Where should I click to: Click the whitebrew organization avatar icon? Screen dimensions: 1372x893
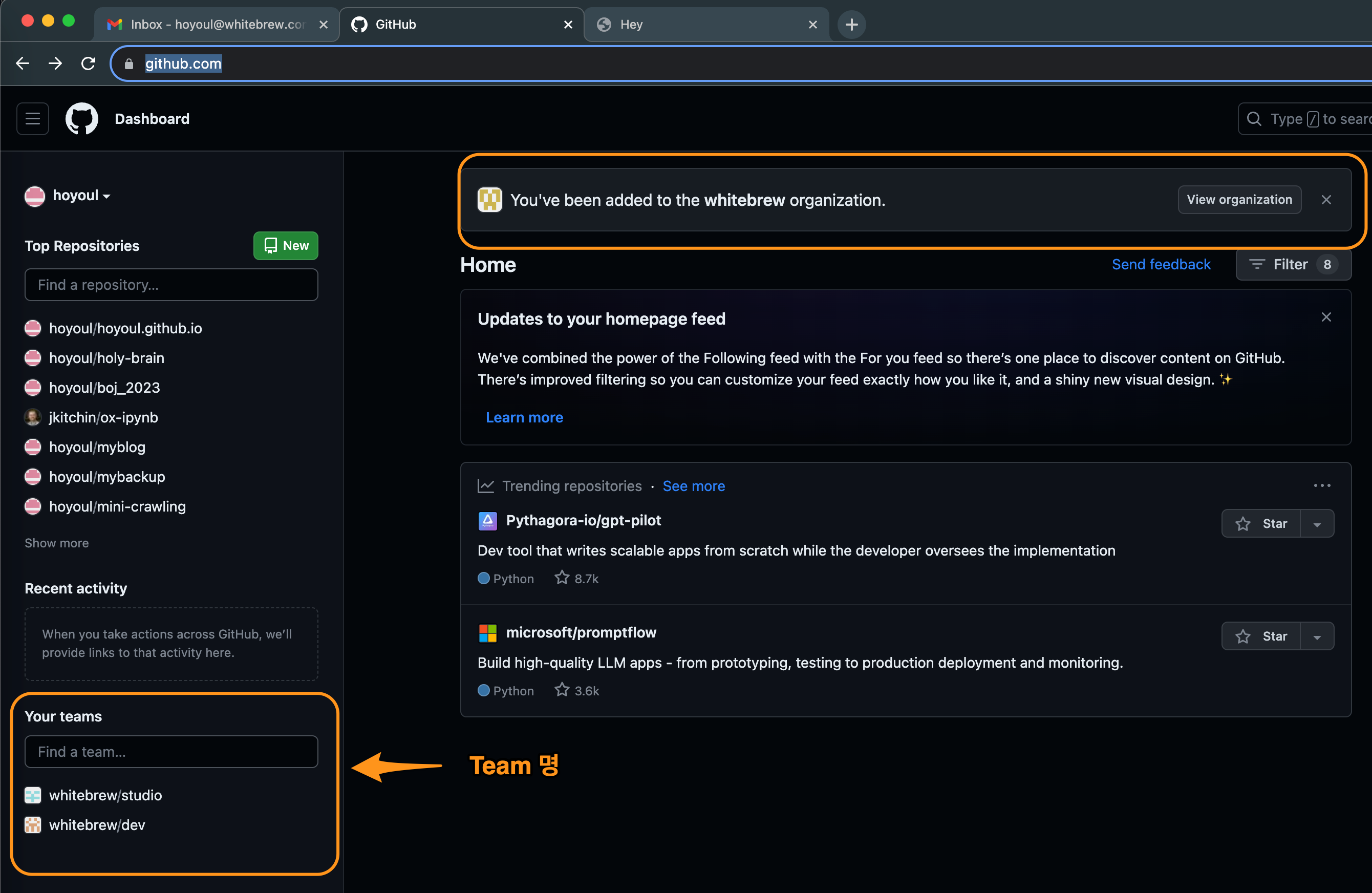(489, 200)
